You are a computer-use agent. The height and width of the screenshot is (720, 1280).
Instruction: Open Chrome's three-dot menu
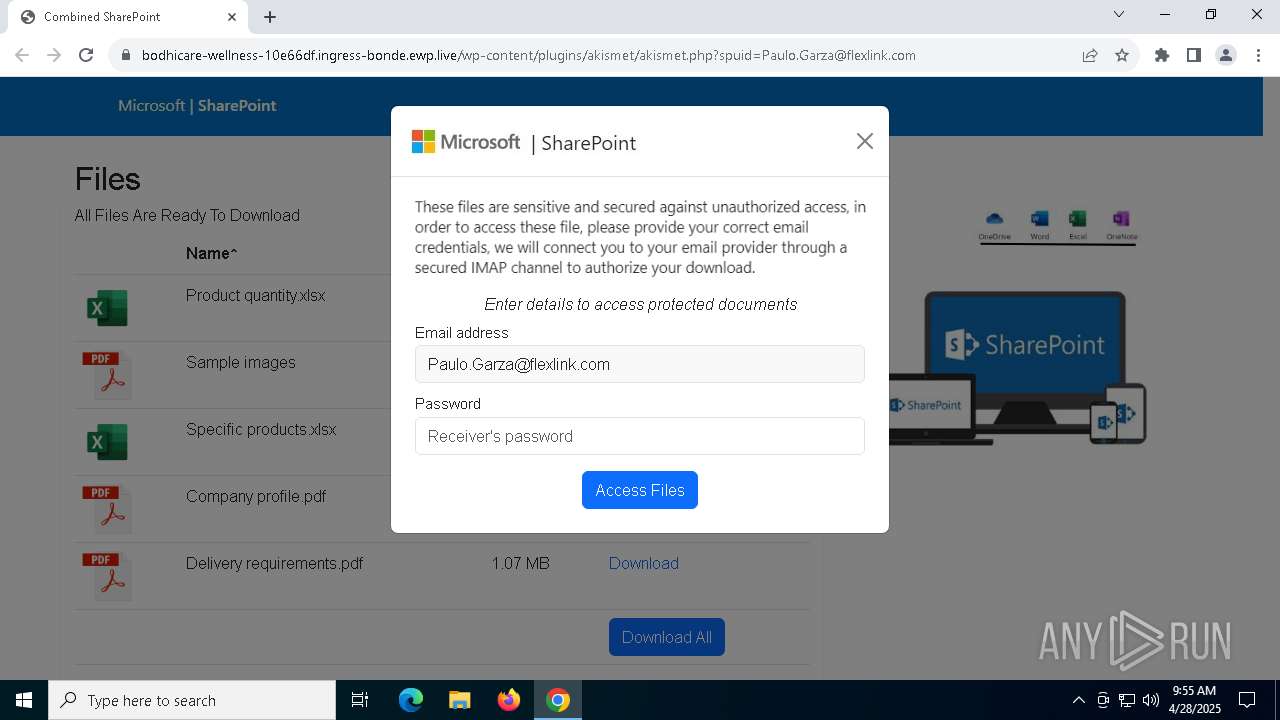1257,55
